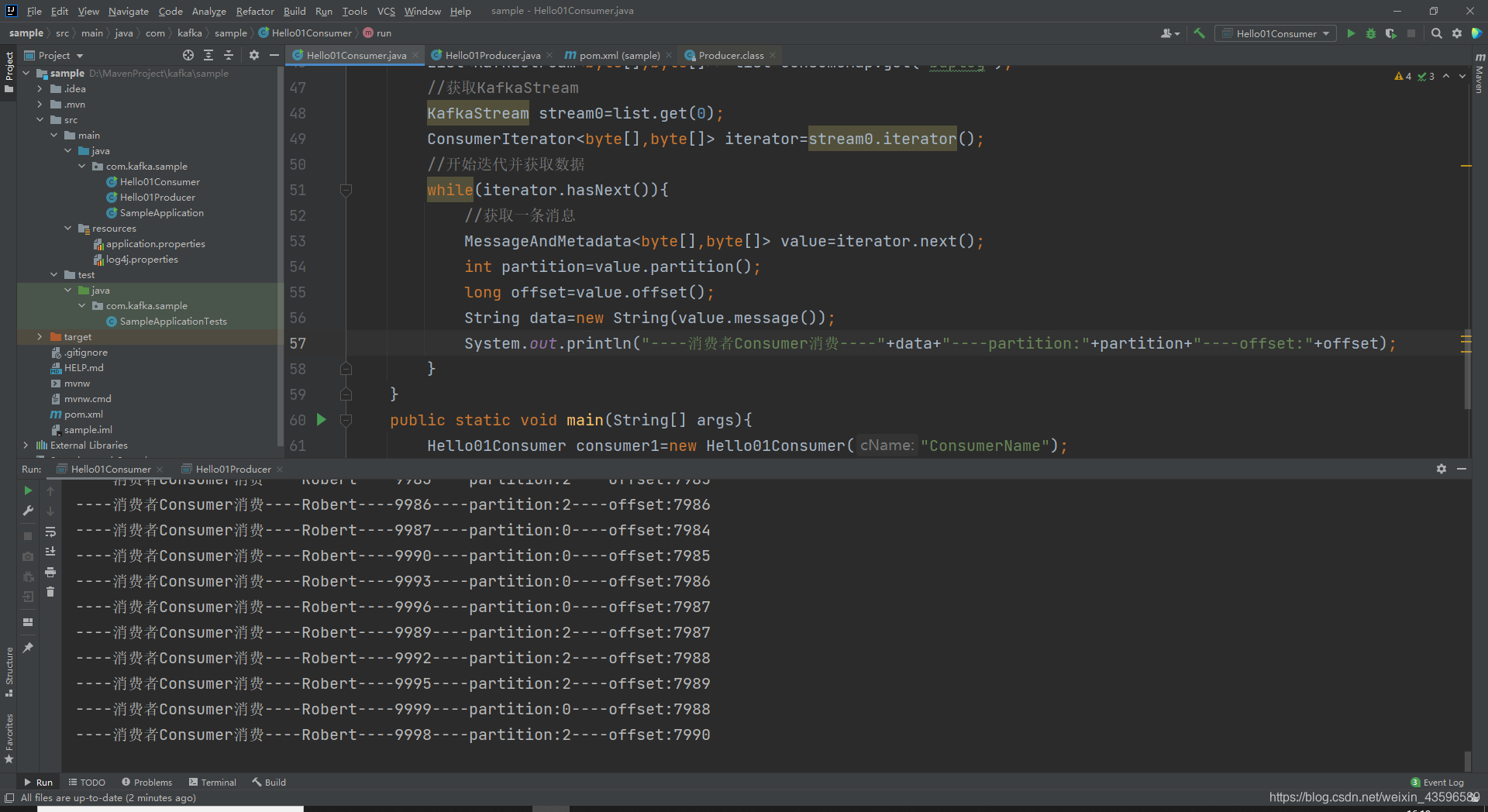The height and width of the screenshot is (812, 1488).
Task: Toggle the Favorites tool window sidebar button
Action: (x=9, y=738)
